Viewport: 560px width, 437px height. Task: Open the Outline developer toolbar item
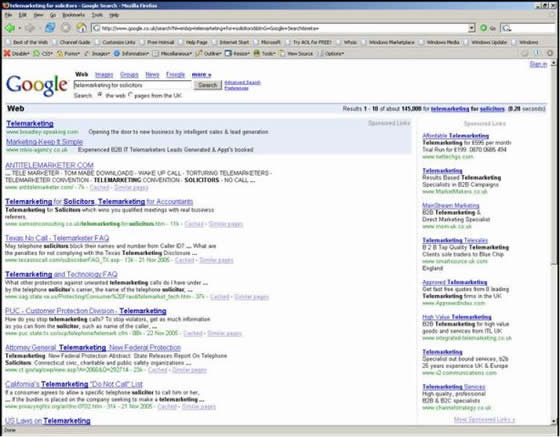209,54
